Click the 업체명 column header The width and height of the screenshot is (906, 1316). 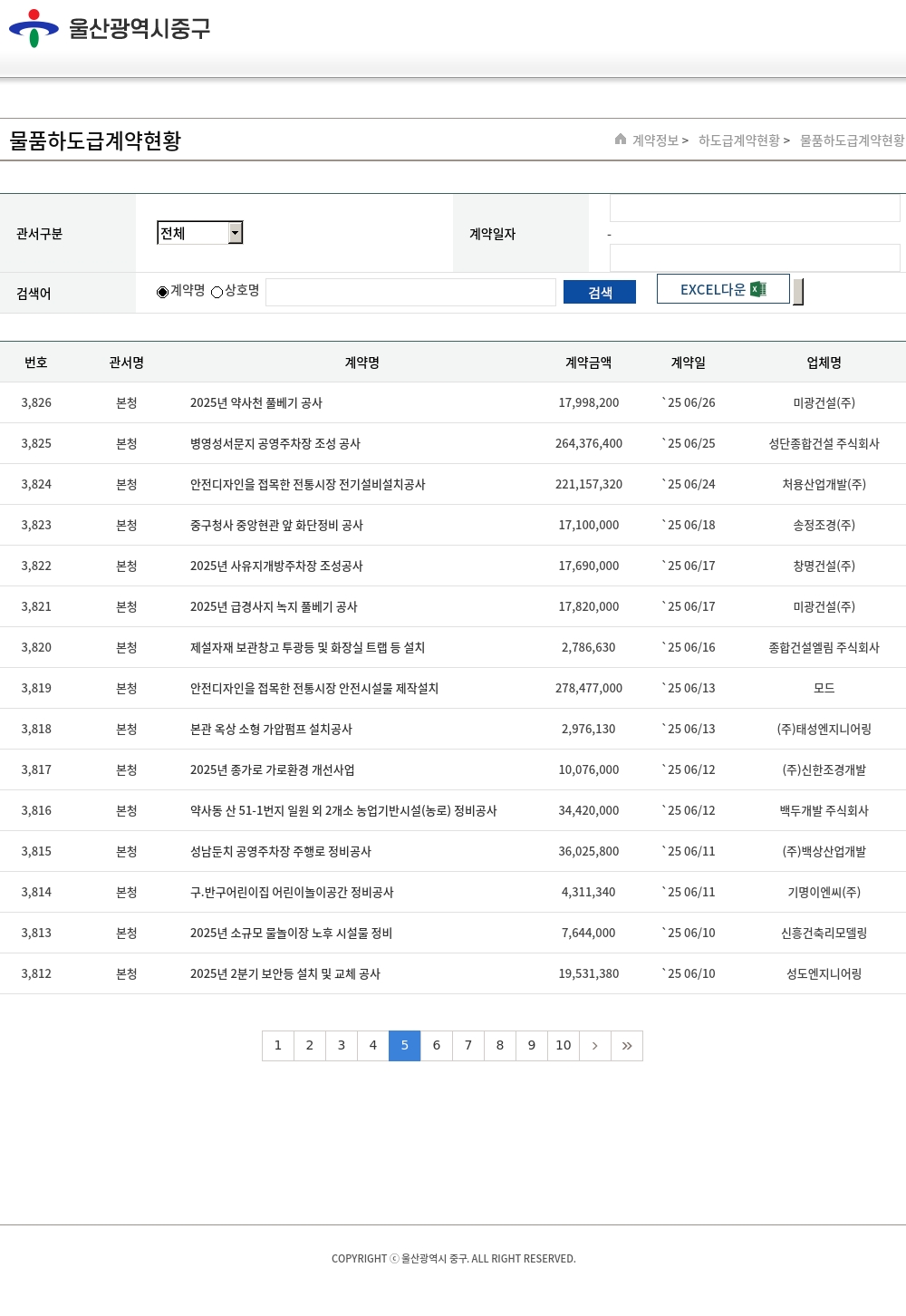[x=824, y=363]
